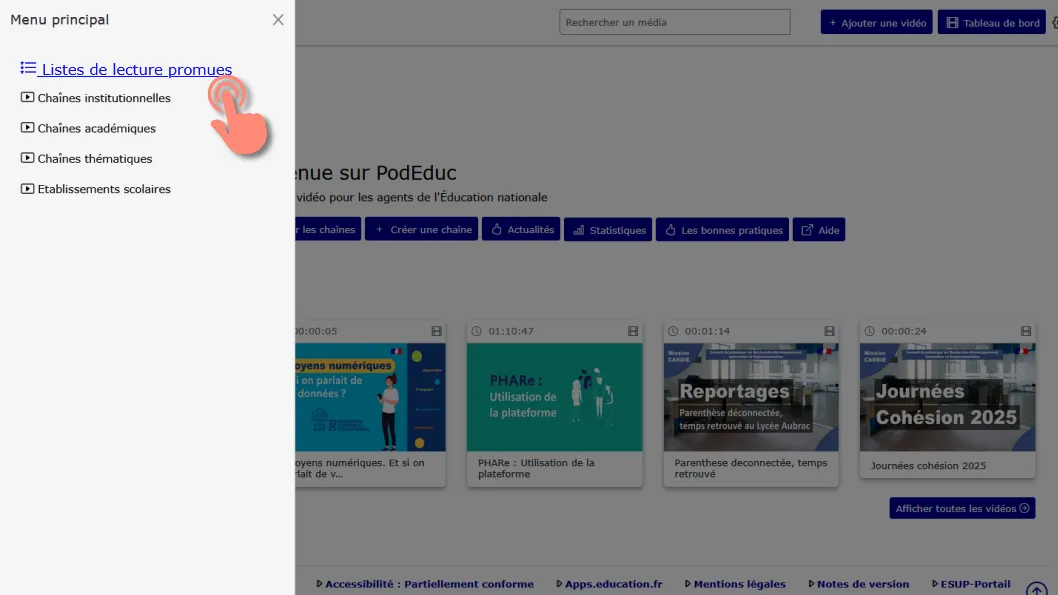Open Journées Cohésion 2025 video thumbnail
Viewport: 1058px width, 595px height.
947,397
